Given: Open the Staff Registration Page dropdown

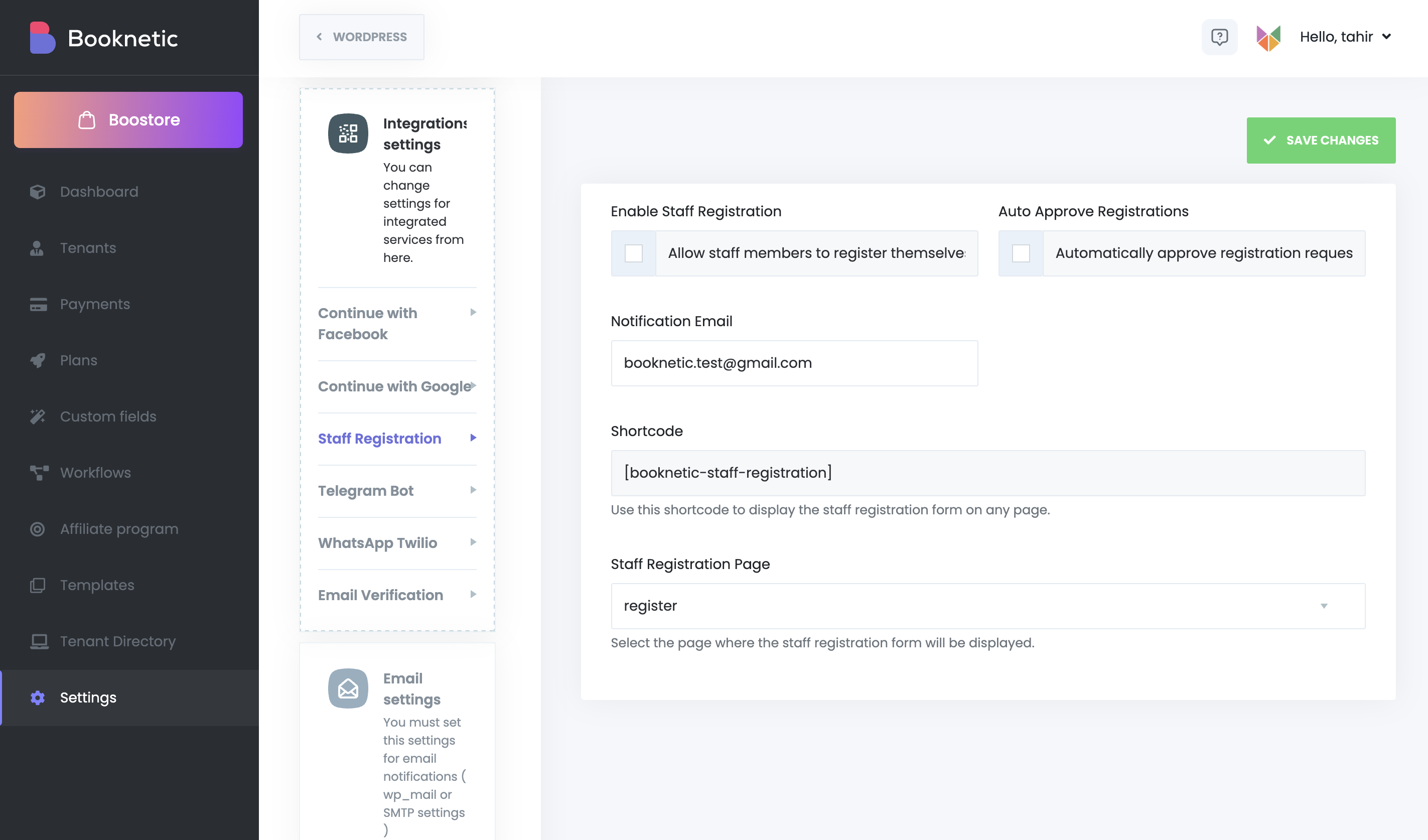Looking at the screenshot, I should tap(987, 606).
